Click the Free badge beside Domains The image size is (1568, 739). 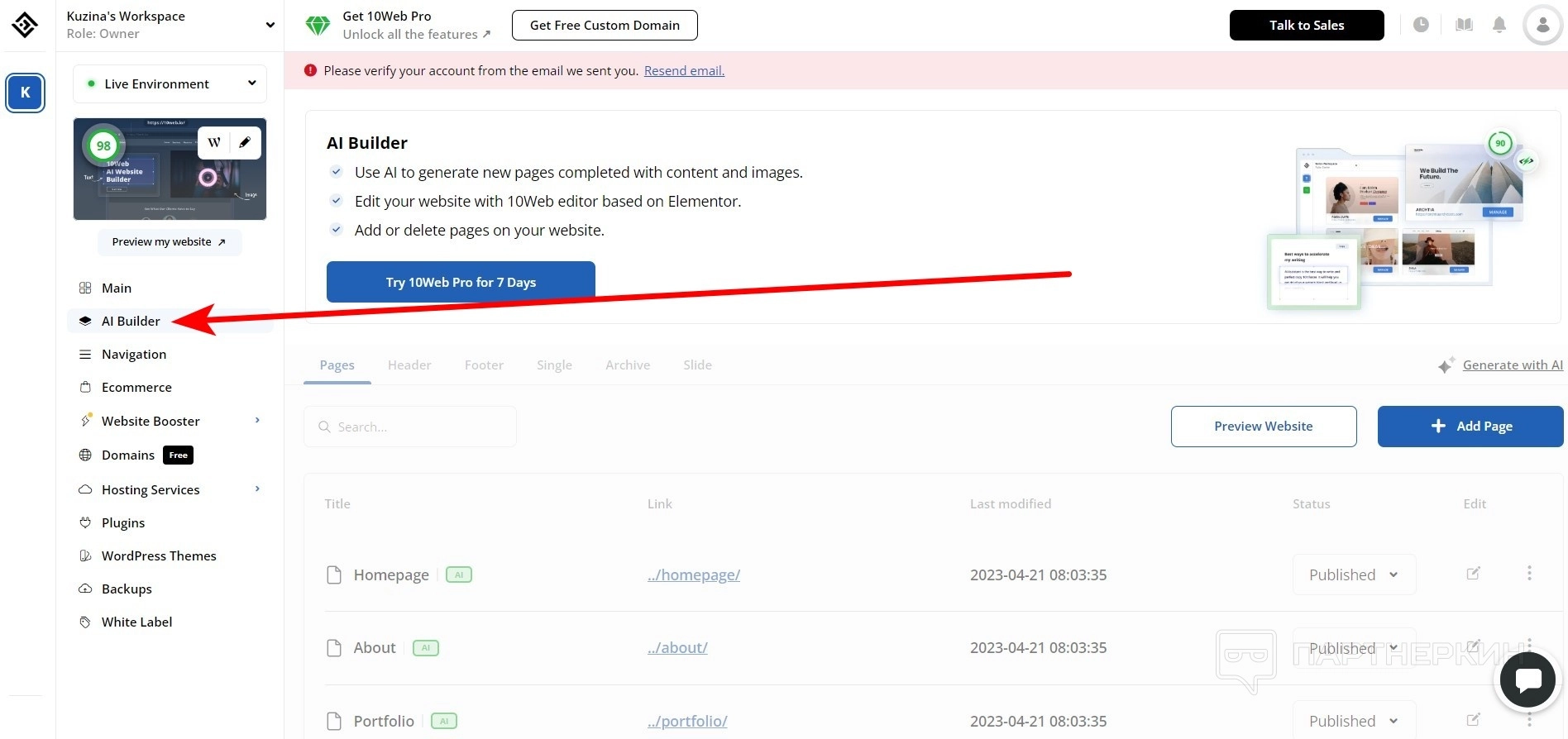tap(179, 455)
